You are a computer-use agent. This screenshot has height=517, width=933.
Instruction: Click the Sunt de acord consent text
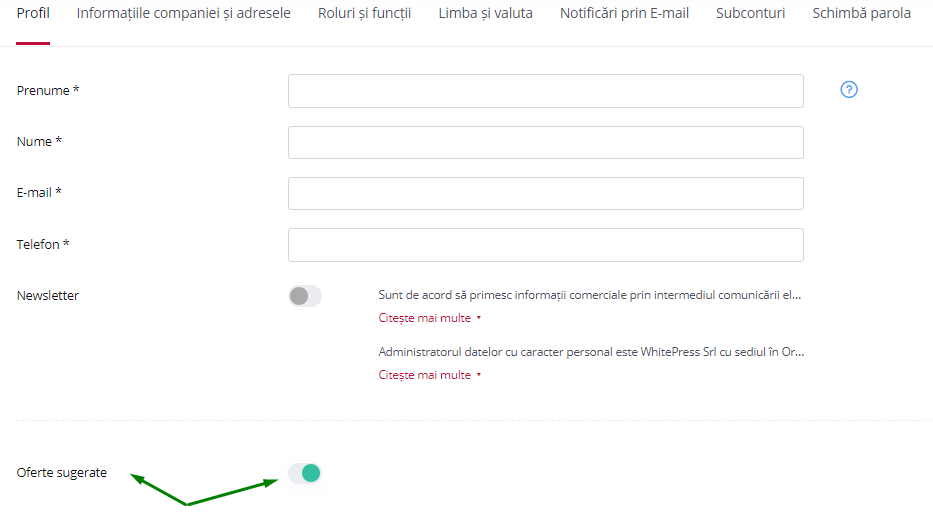click(590, 295)
